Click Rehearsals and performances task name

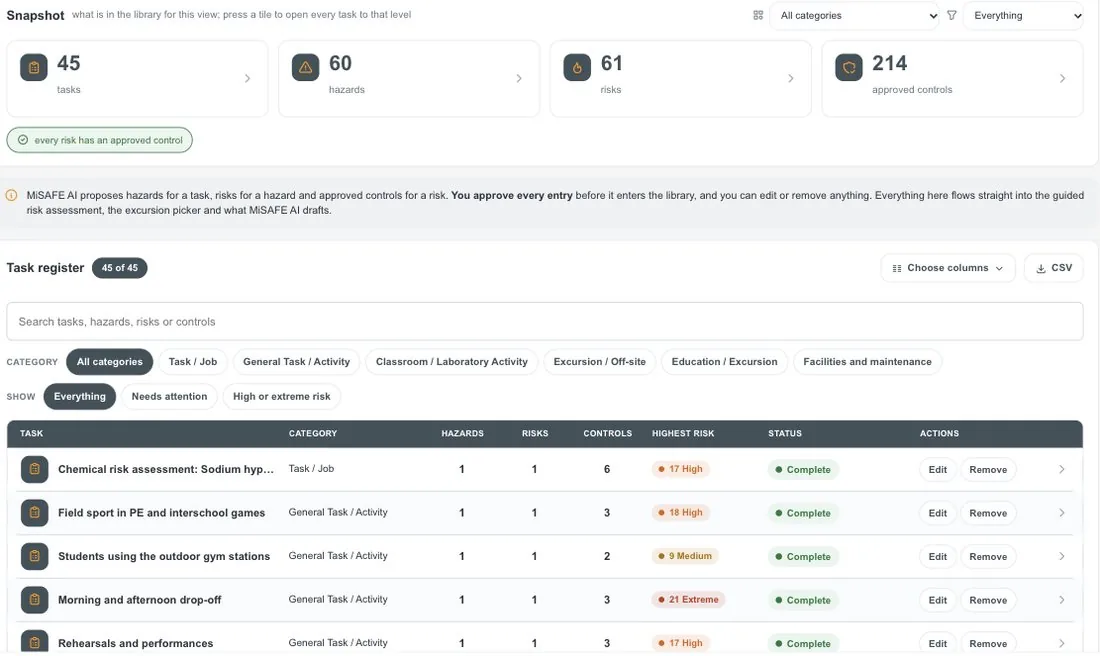pyautogui.click(x=135, y=643)
